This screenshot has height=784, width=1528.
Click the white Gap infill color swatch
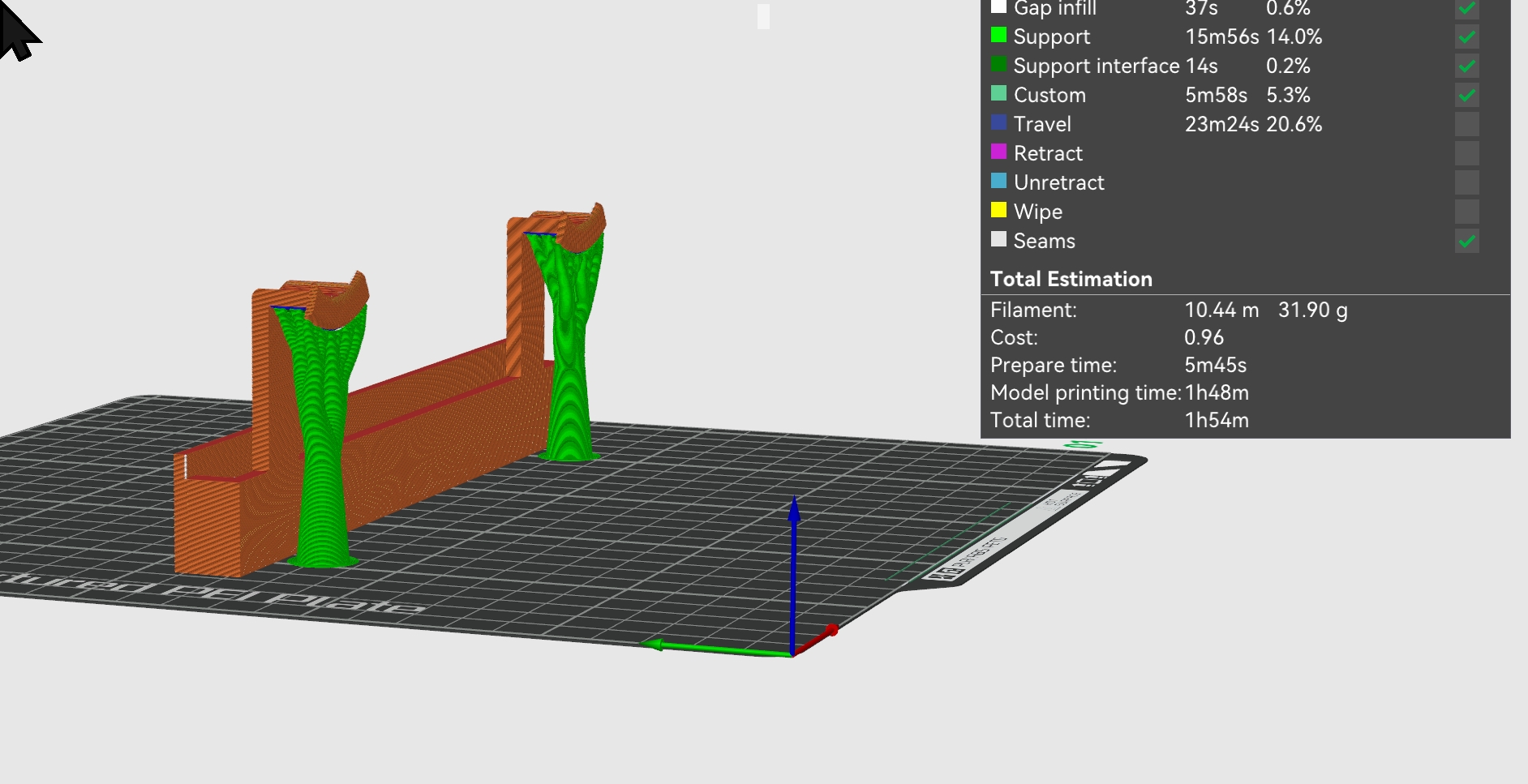coord(998,6)
